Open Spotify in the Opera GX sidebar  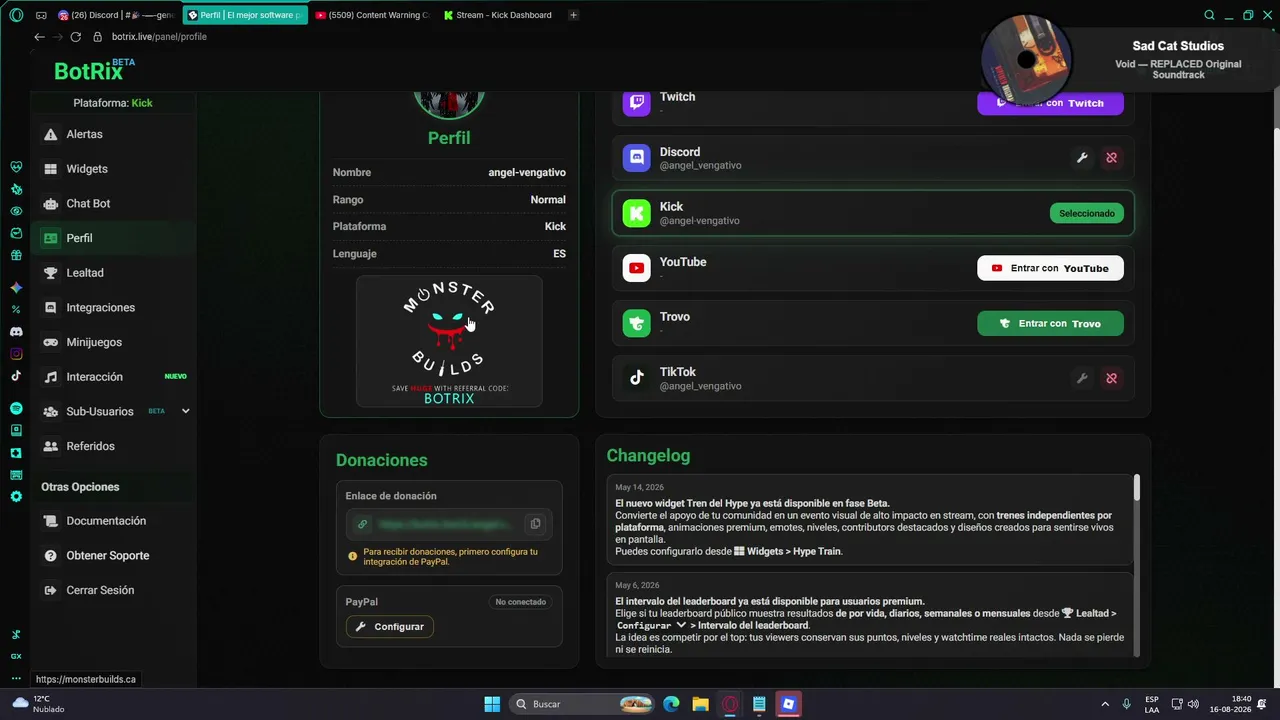pyautogui.click(x=16, y=408)
